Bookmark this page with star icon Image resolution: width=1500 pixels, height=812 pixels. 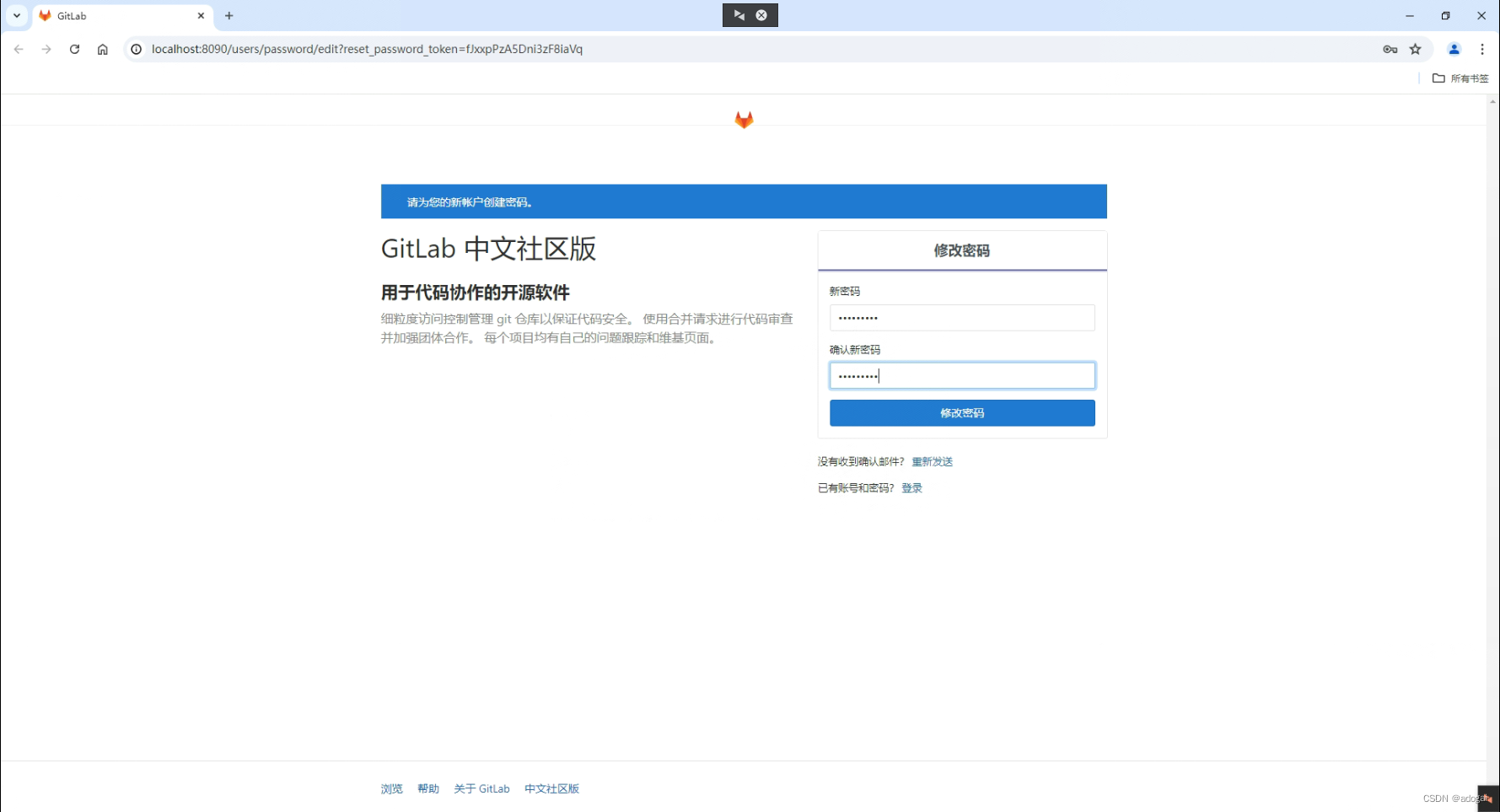click(1416, 49)
